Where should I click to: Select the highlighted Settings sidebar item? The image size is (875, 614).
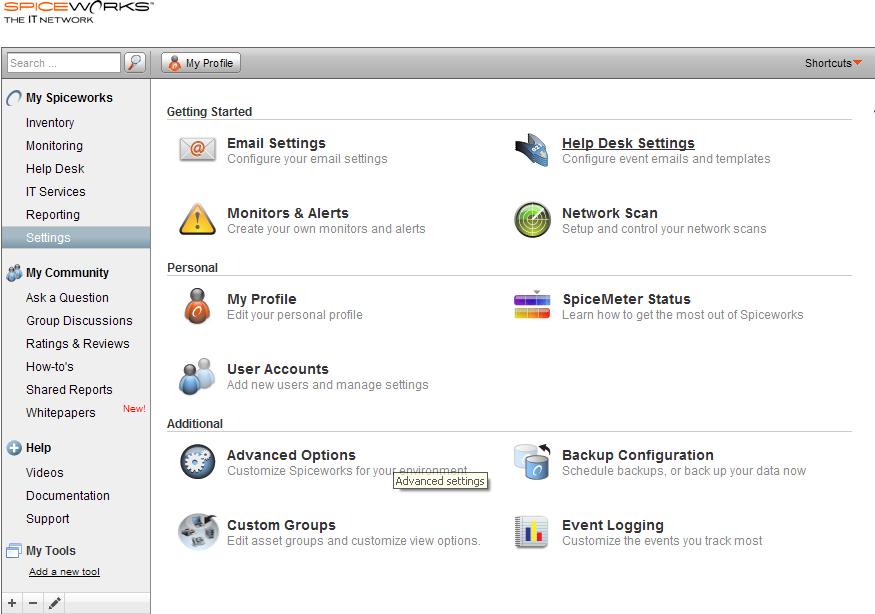point(75,237)
